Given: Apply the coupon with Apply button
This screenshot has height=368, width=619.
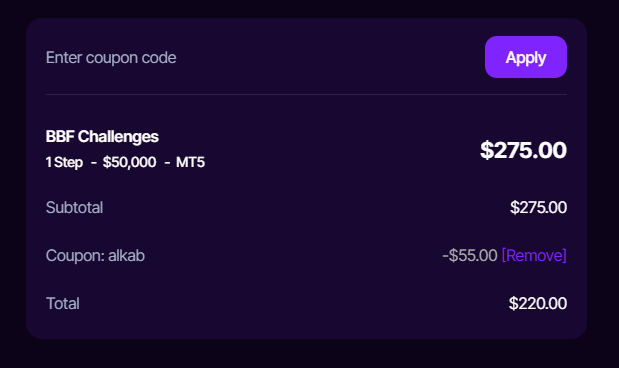Looking at the screenshot, I should click(526, 57).
